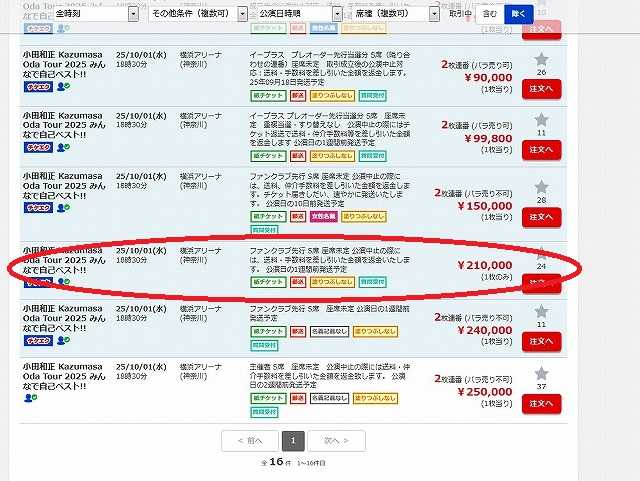Click the ¥240,000 price text
The height and width of the screenshot is (481, 640).
click(484, 330)
